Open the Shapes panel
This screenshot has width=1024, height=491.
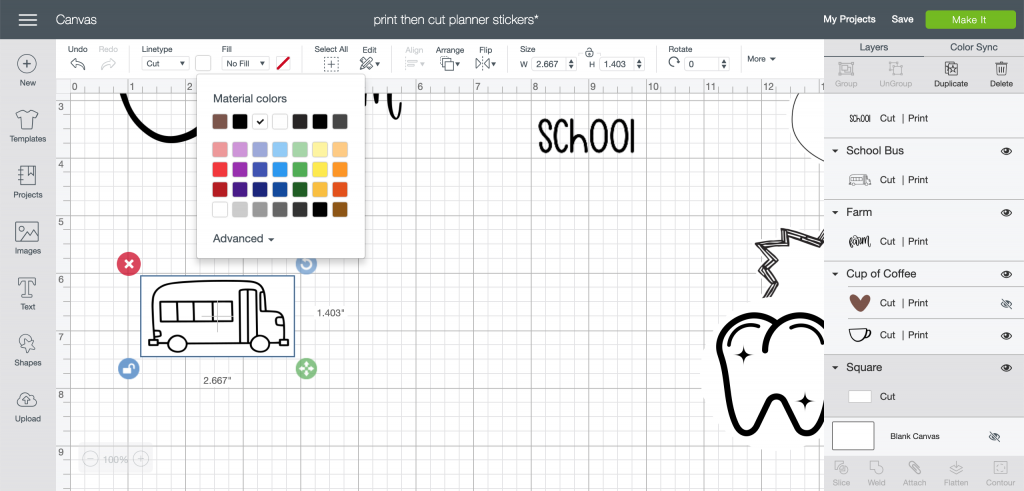point(27,343)
